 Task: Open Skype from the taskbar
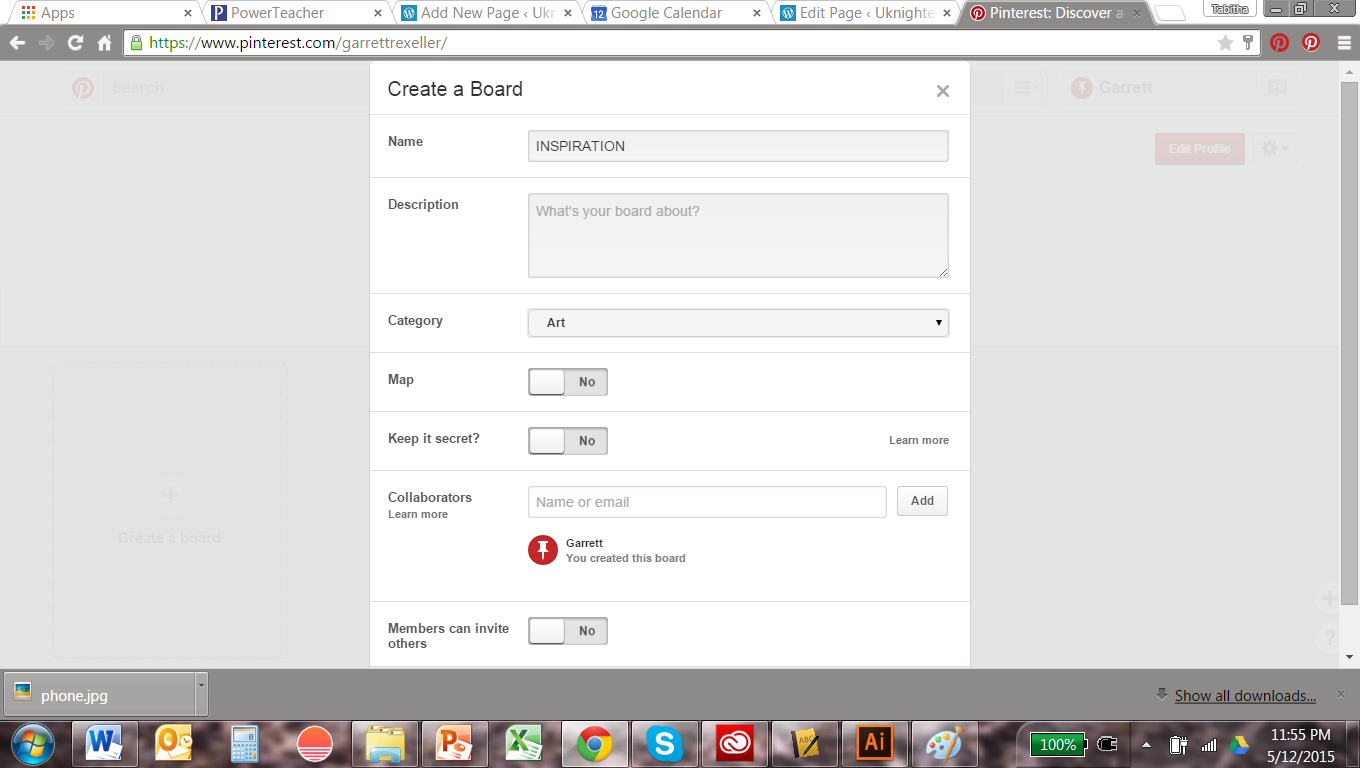click(664, 744)
